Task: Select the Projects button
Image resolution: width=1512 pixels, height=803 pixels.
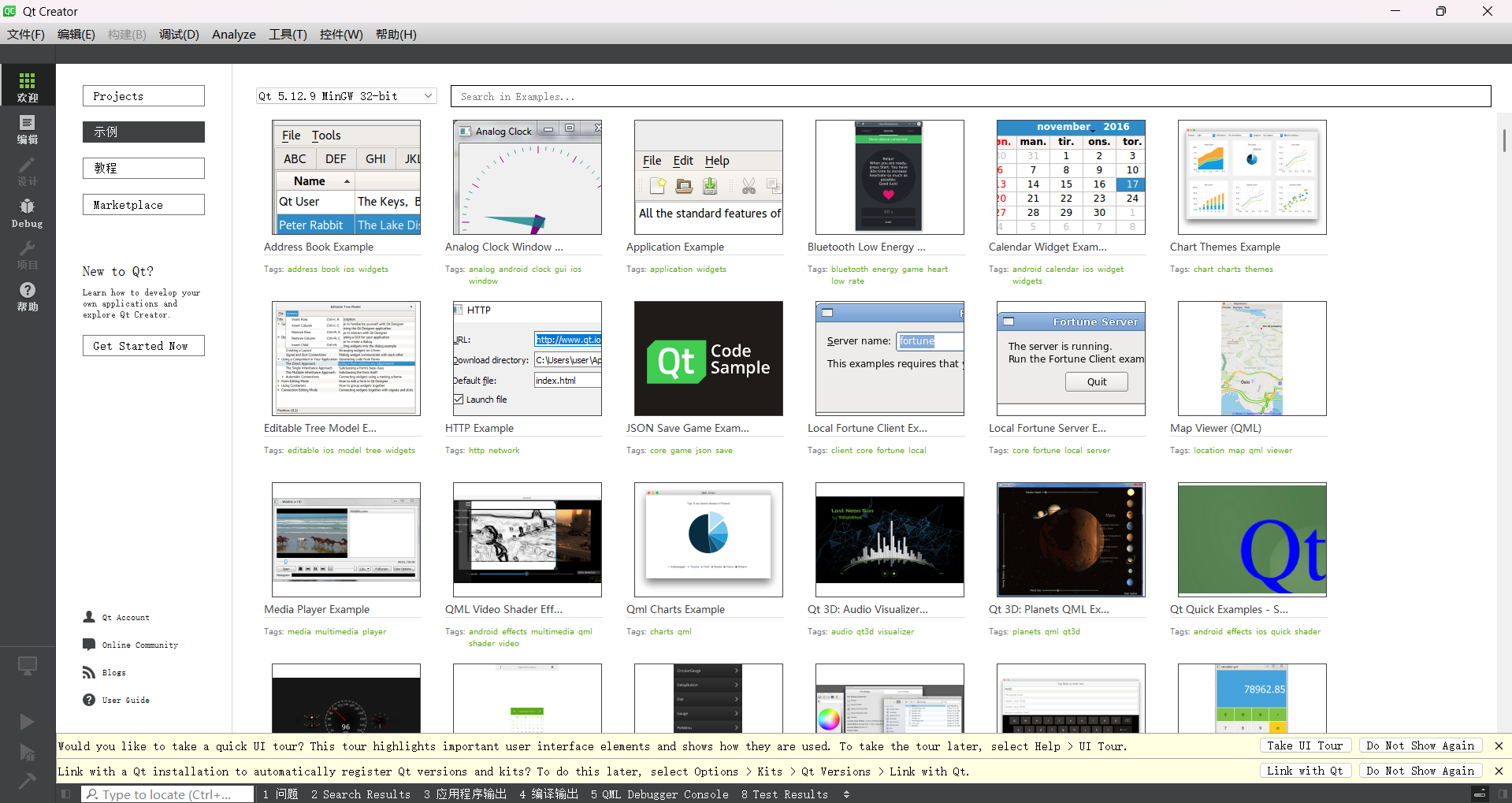Action: pyautogui.click(x=143, y=95)
